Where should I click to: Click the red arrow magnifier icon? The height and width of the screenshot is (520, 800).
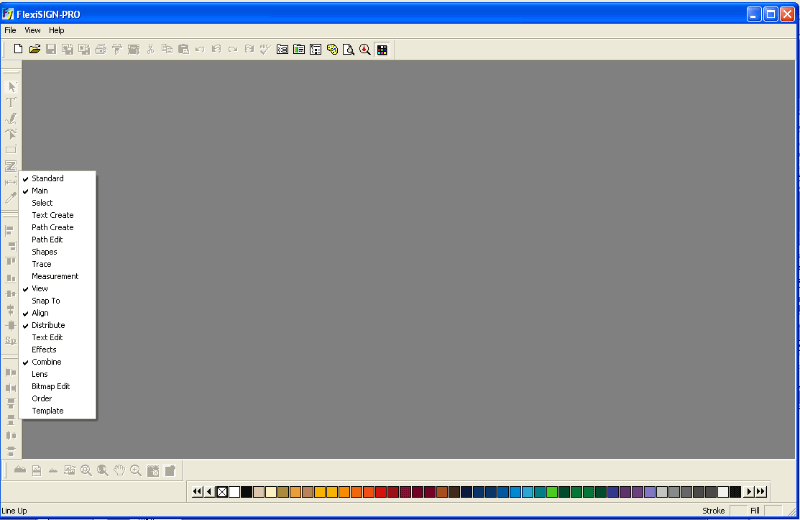tap(365, 49)
